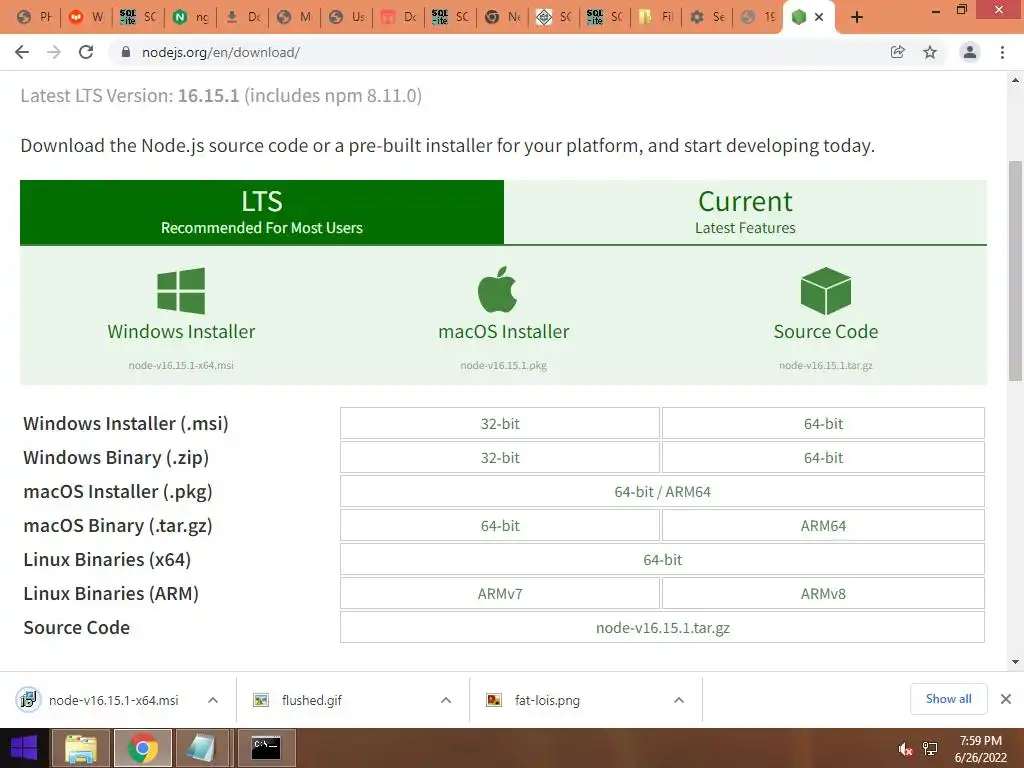Click the green cube Source Code icon
Viewport: 1024px width, 768px height.
(825, 291)
